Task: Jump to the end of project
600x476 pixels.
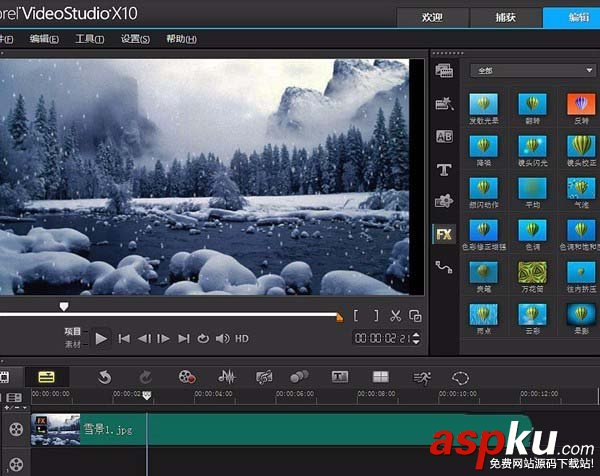Action: point(184,339)
